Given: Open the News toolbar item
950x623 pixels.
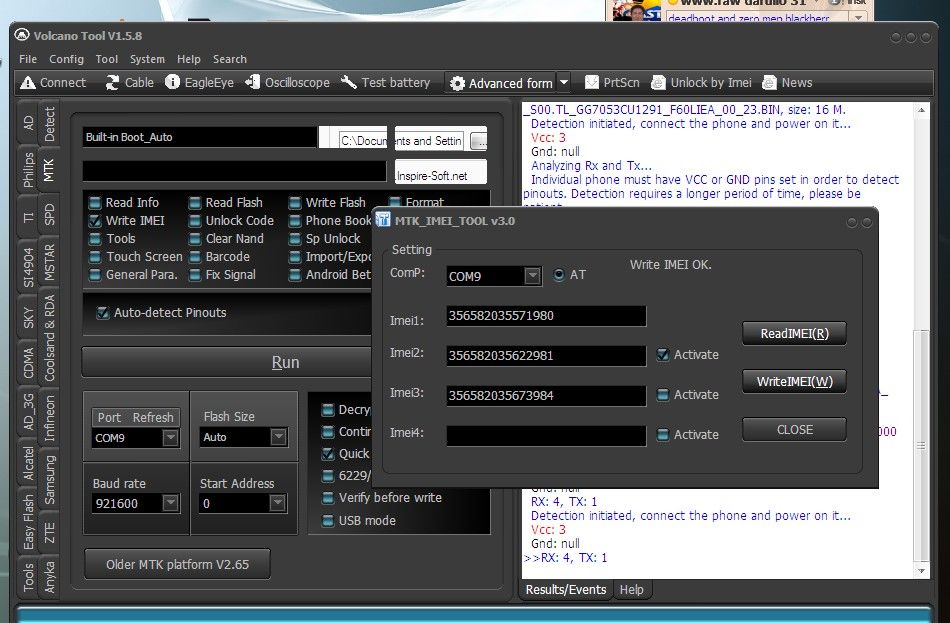Looking at the screenshot, I should point(770,83).
